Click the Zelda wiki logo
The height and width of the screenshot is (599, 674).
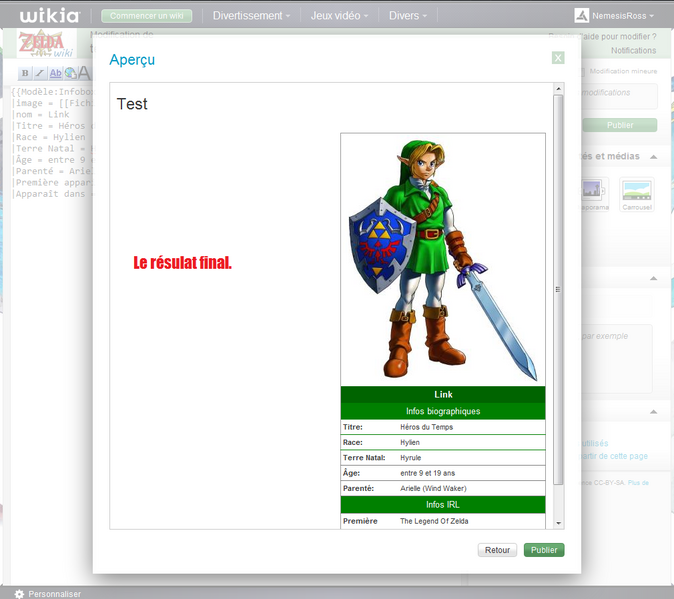pyautogui.click(x=41, y=44)
